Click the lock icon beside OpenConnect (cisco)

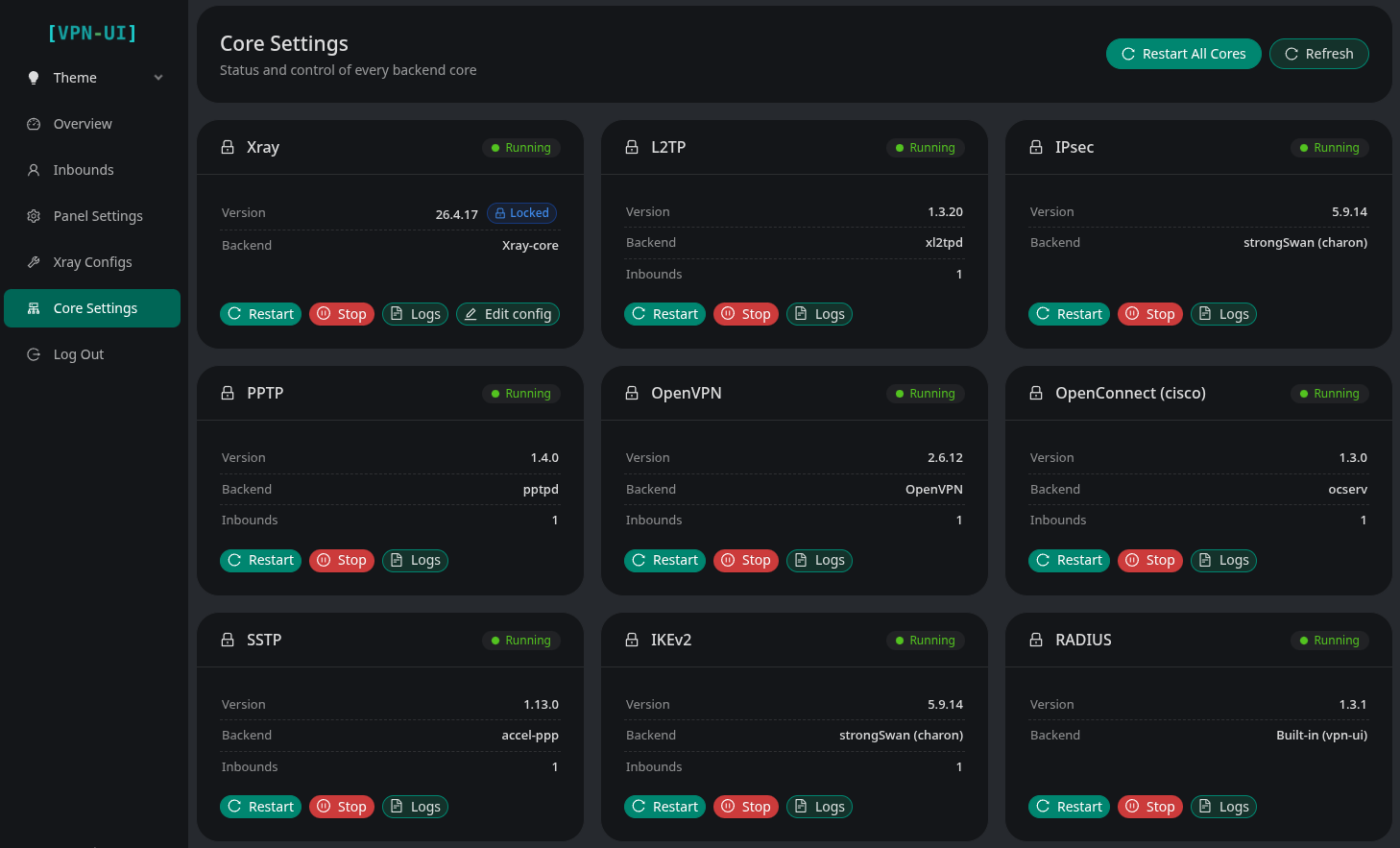point(1036,393)
